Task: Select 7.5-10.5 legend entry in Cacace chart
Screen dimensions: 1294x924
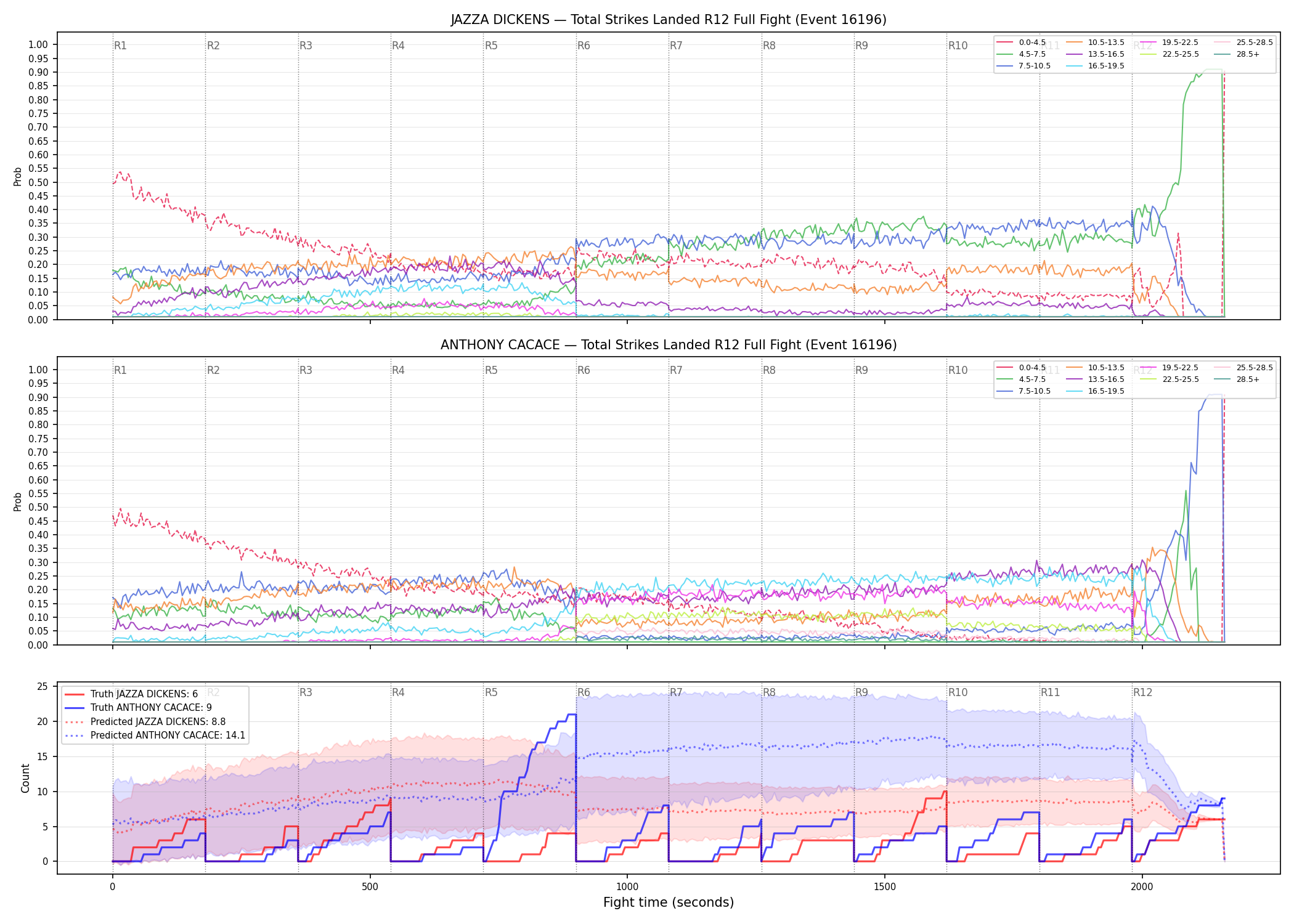Action: tap(1023, 391)
